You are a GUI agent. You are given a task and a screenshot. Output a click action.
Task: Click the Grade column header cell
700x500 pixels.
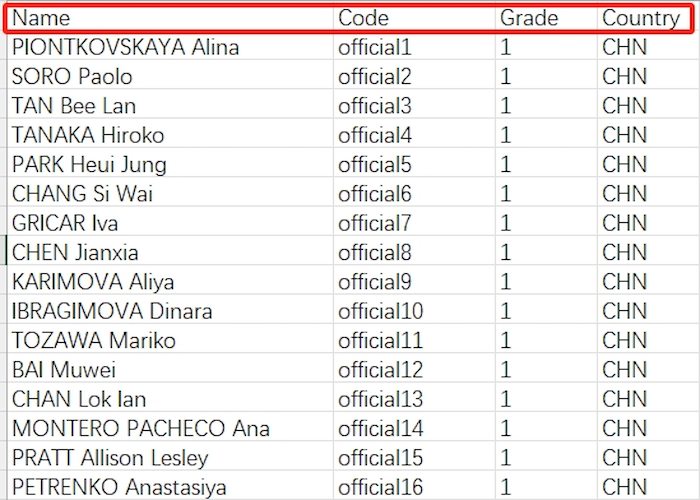pyautogui.click(x=545, y=18)
